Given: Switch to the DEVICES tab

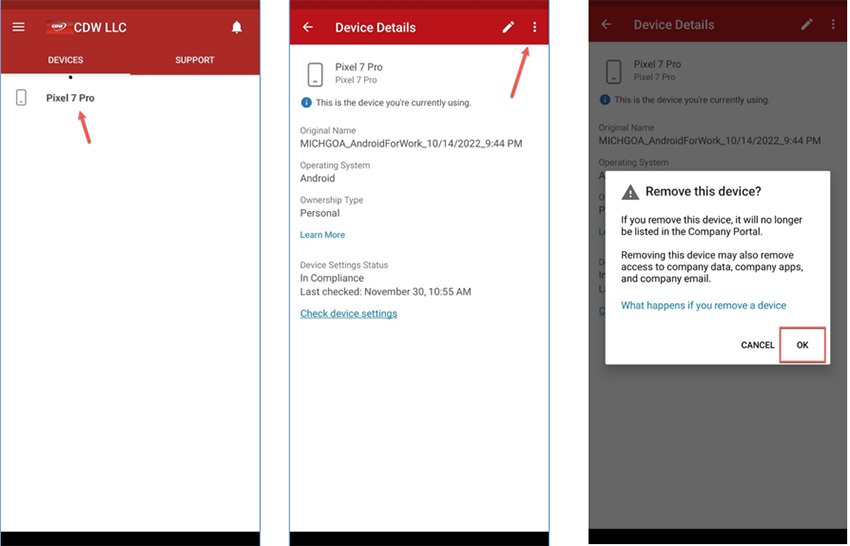Looking at the screenshot, I should point(66,60).
